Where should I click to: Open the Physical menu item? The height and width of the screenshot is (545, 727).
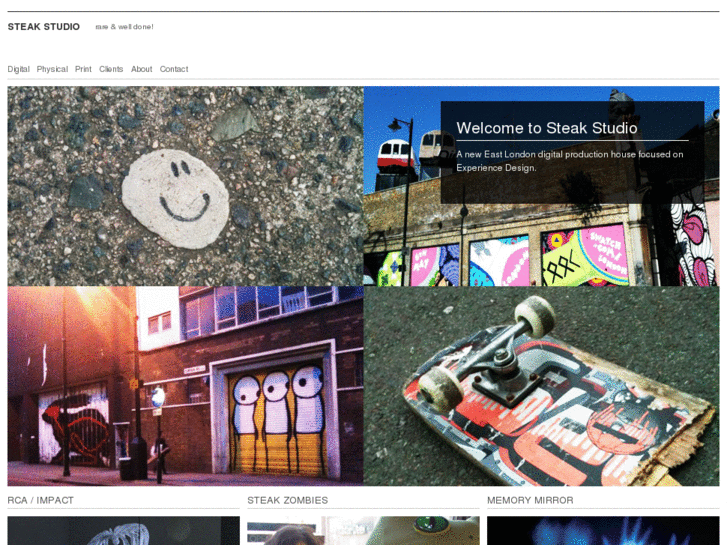(52, 69)
